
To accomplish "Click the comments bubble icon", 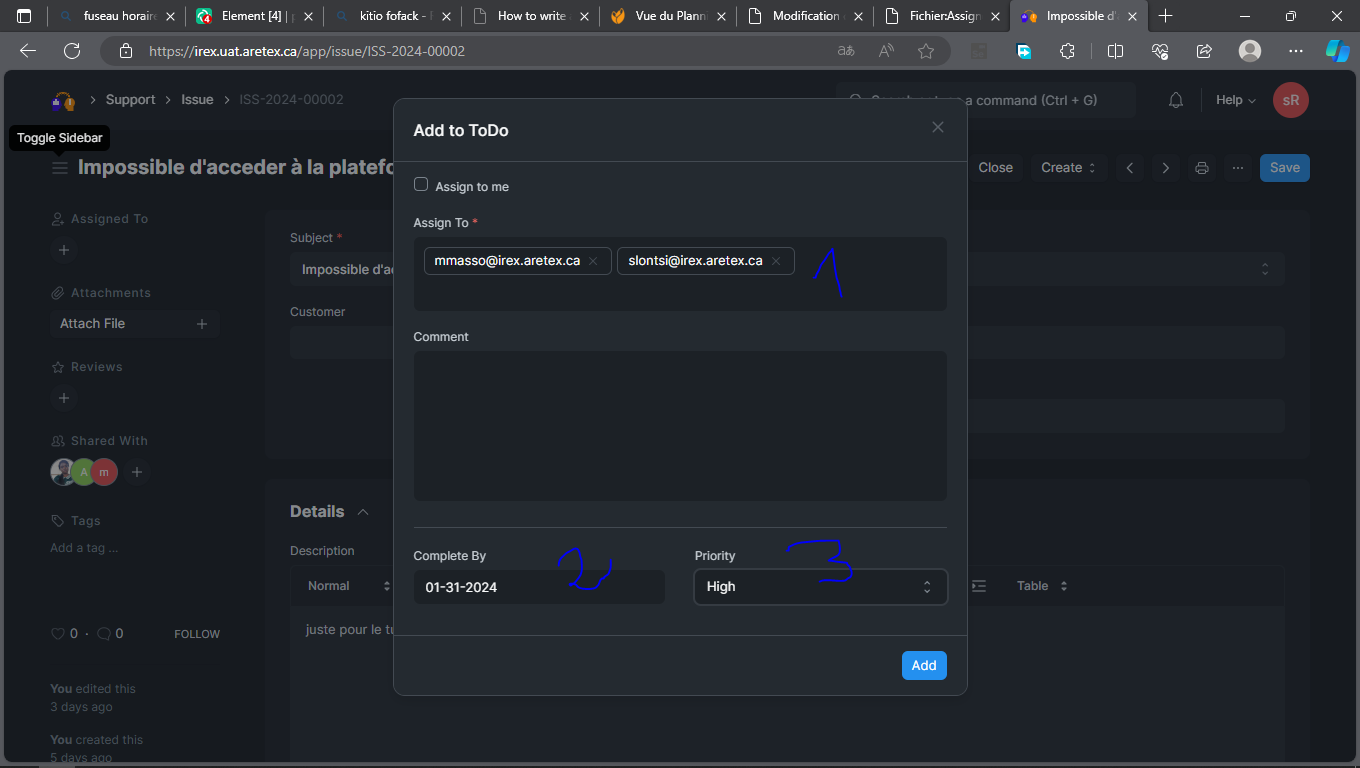I will pyautogui.click(x=104, y=634).
